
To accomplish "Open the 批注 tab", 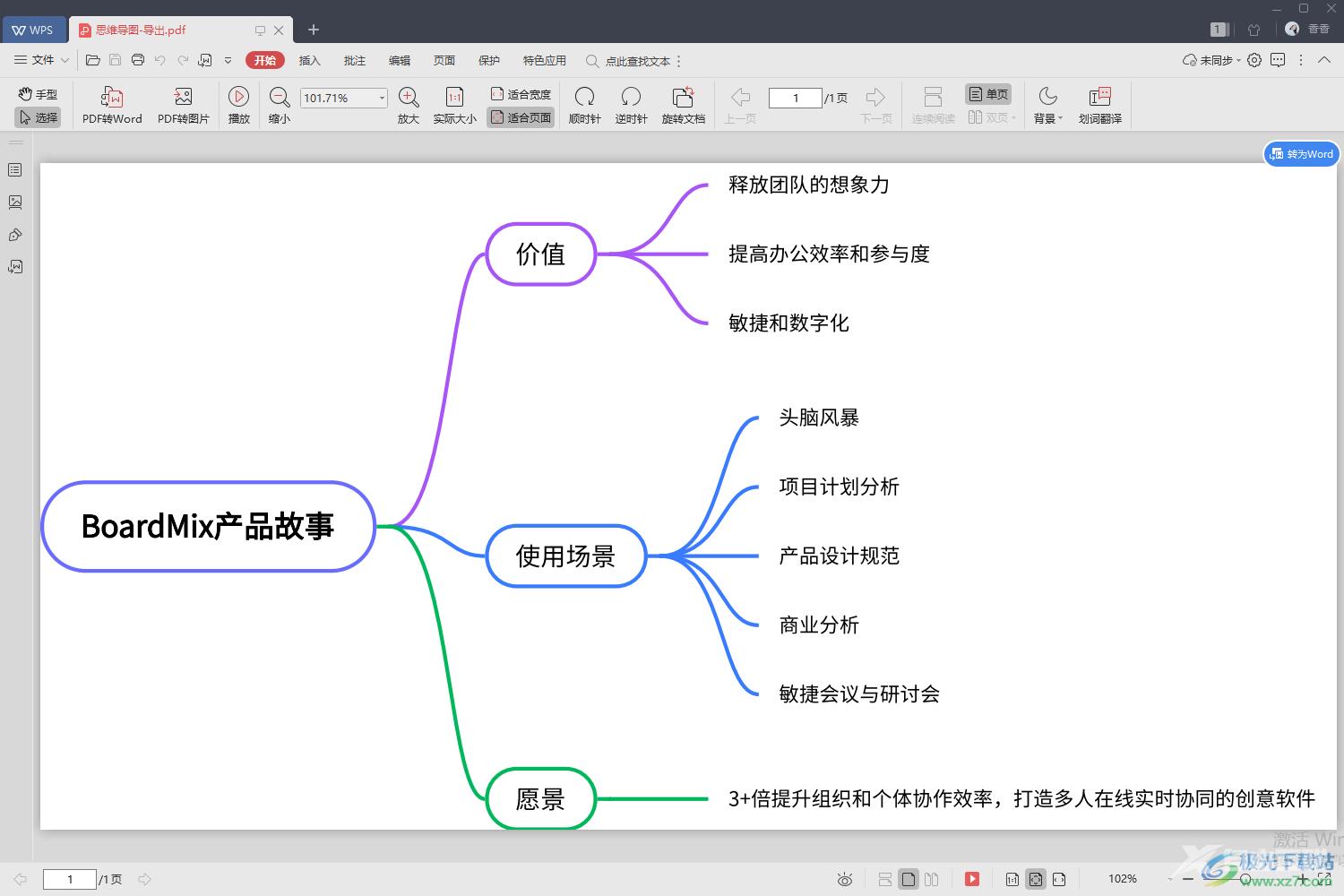I will pyautogui.click(x=354, y=60).
